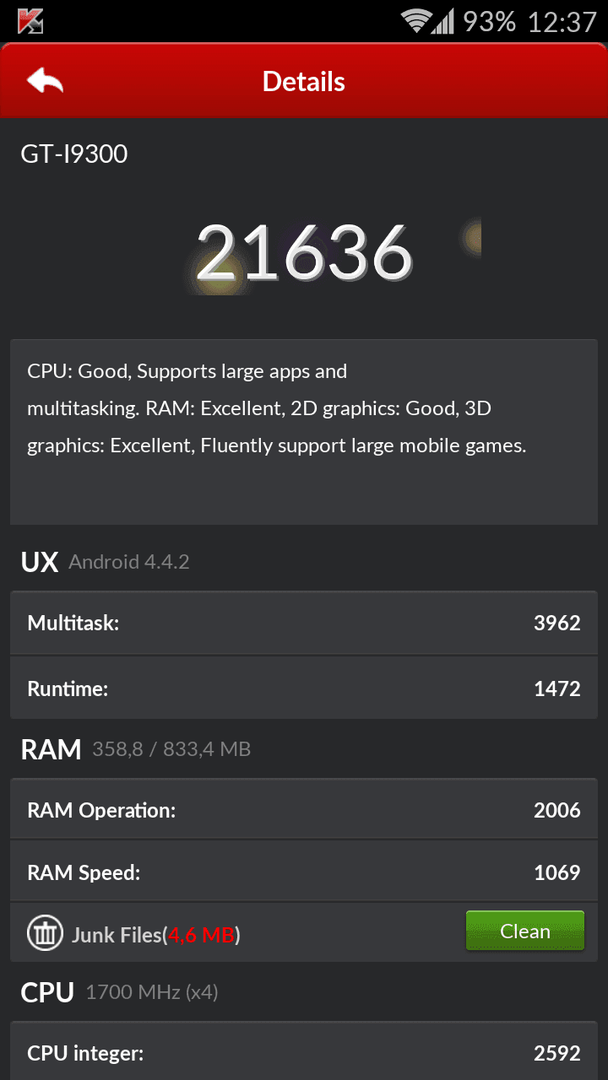Tap the battery 93% indicator
This screenshot has width=608, height=1080.
tap(489, 21)
